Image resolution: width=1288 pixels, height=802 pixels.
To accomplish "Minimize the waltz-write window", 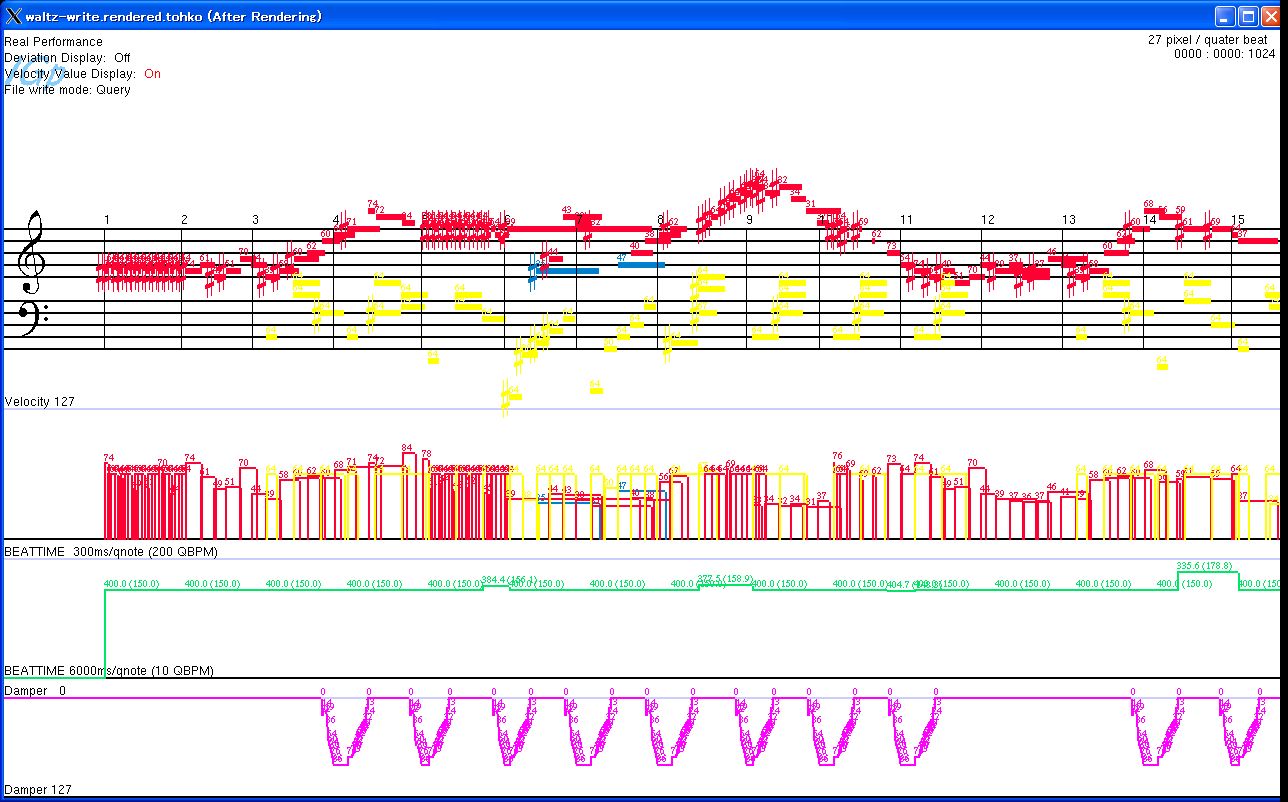I will [x=1225, y=16].
